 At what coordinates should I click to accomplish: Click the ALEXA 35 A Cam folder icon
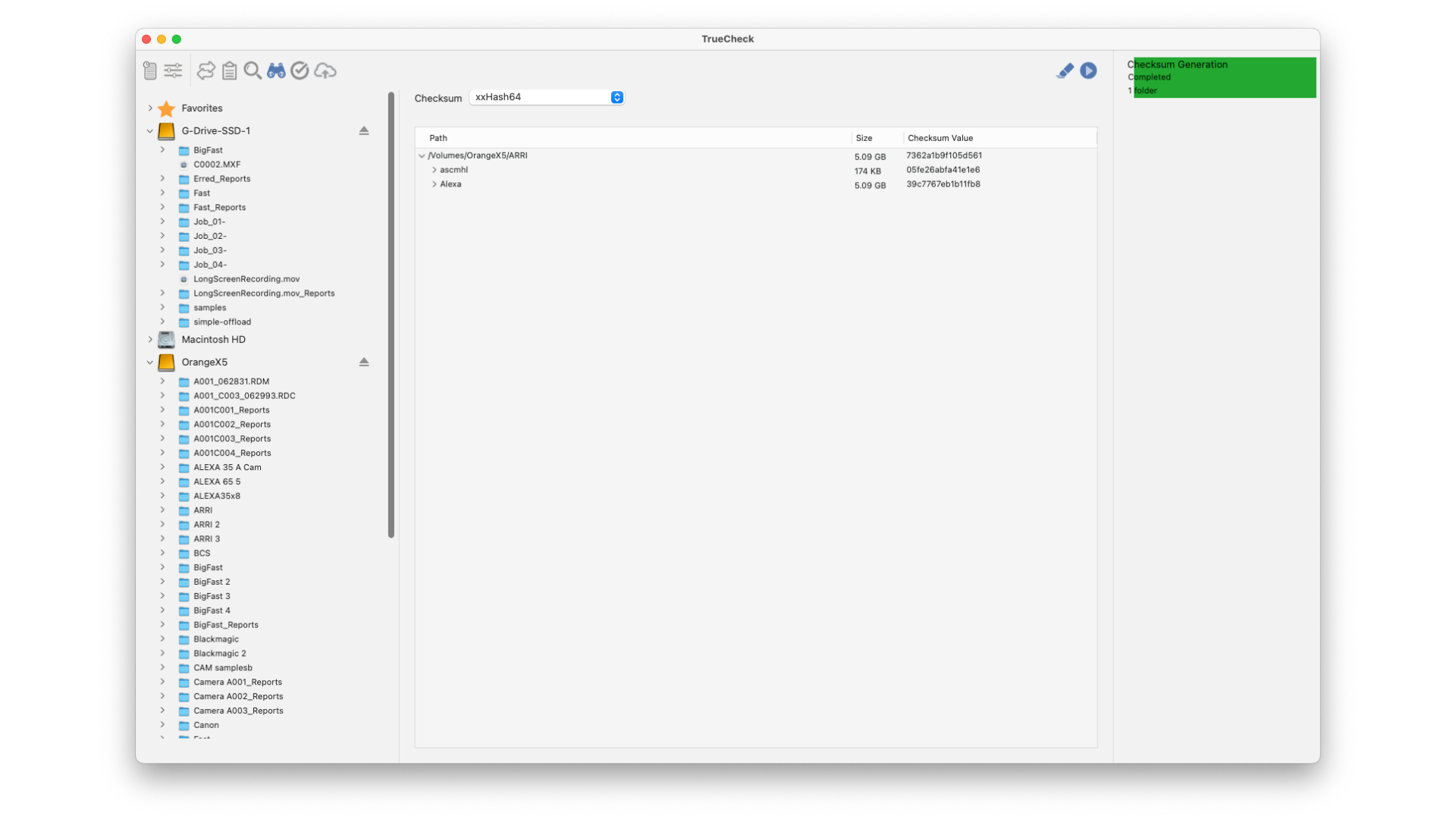[x=184, y=468]
